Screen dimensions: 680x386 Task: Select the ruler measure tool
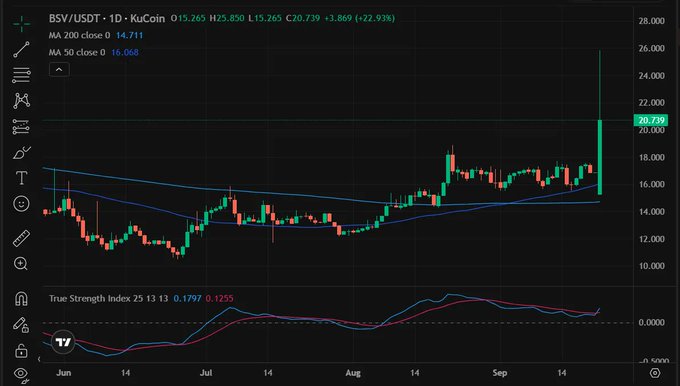click(x=21, y=238)
